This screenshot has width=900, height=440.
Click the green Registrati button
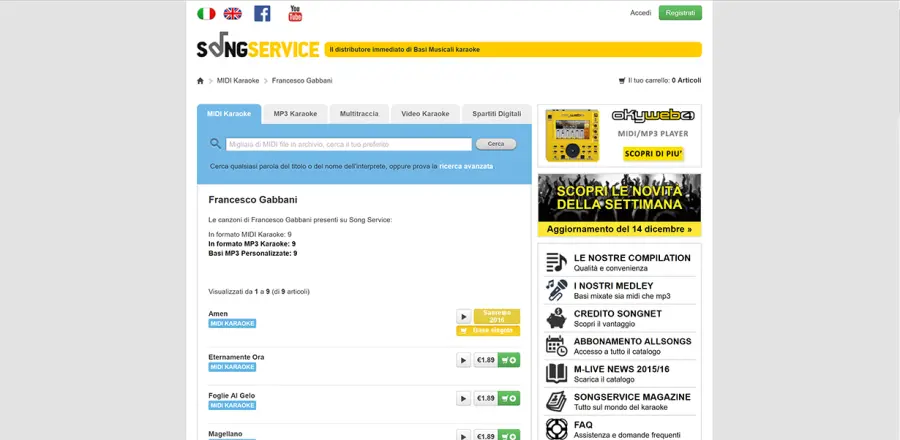coord(680,13)
